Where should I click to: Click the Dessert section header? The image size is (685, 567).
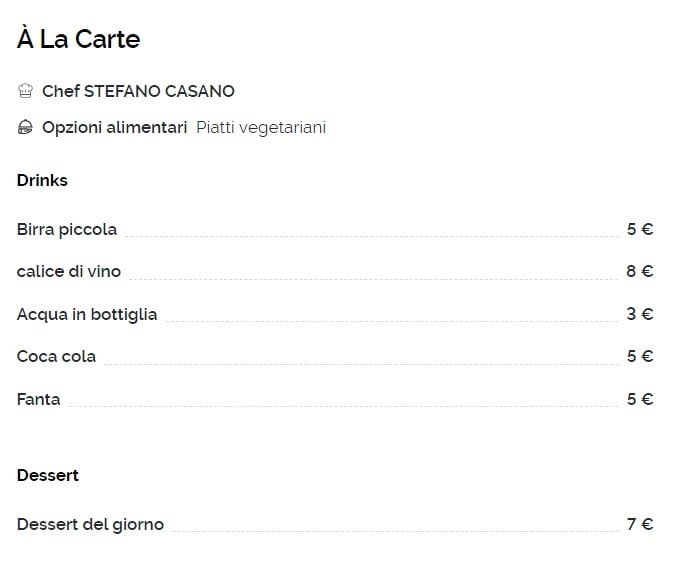pos(48,475)
